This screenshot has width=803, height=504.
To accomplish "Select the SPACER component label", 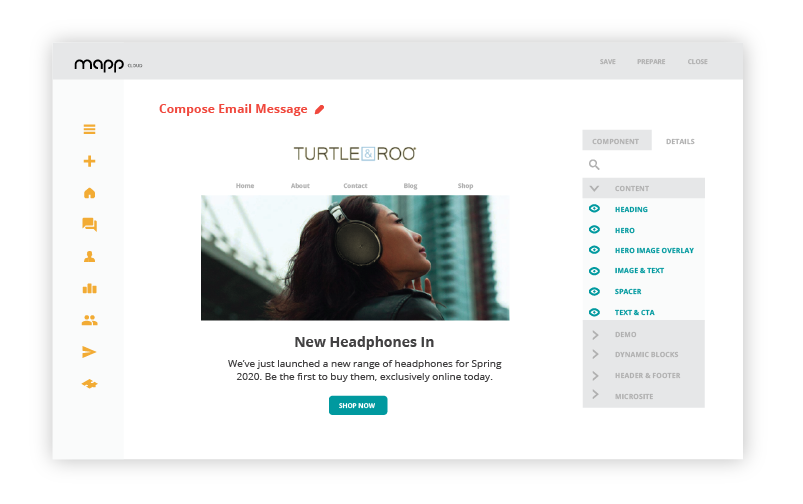I will click(628, 291).
